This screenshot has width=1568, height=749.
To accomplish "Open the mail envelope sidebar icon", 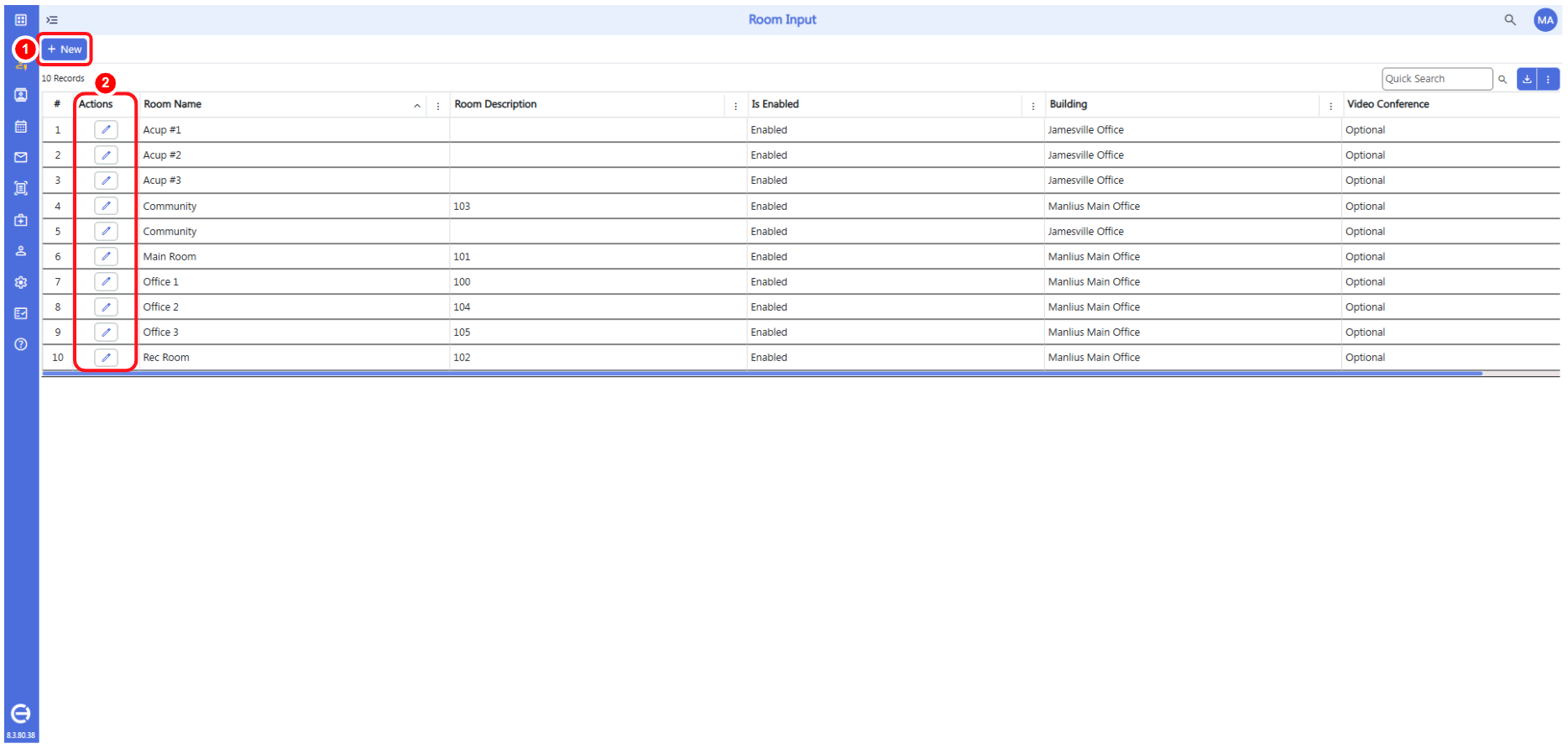I will 21,157.
